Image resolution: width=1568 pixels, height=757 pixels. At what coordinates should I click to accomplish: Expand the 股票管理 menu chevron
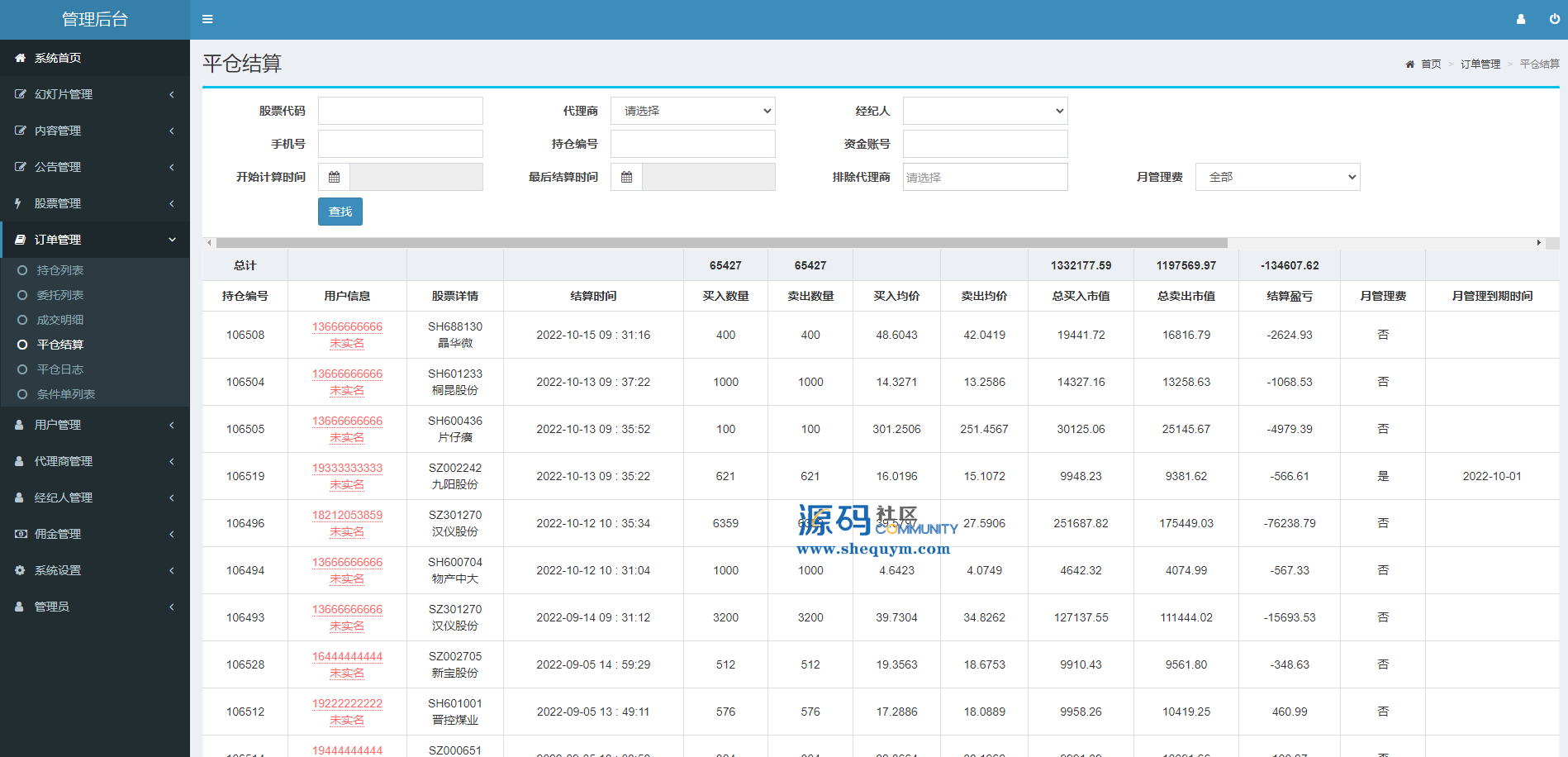pyautogui.click(x=172, y=203)
